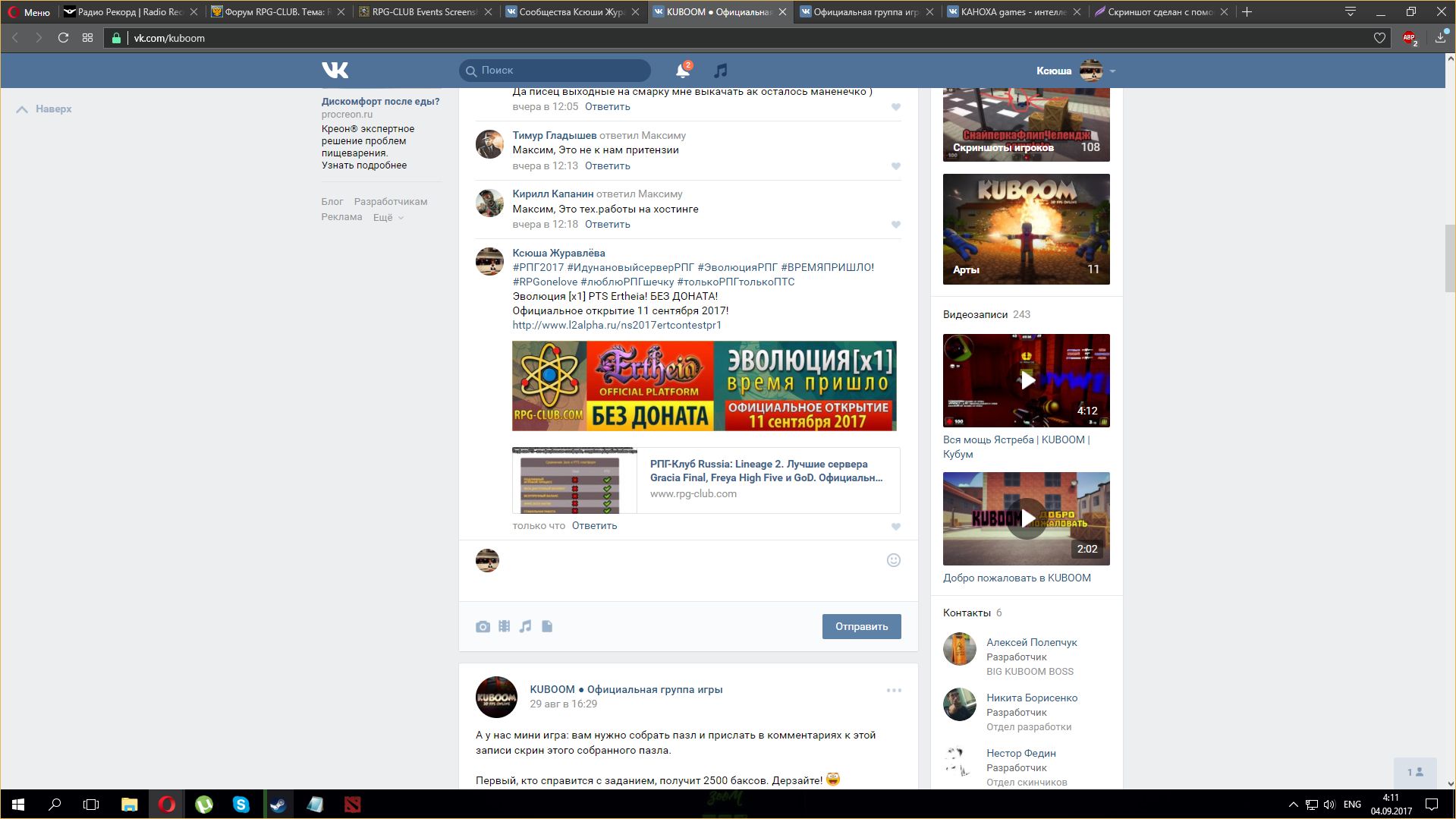The image size is (1456, 819).
Task: Attach audio via the music note icon
Action: click(525, 626)
